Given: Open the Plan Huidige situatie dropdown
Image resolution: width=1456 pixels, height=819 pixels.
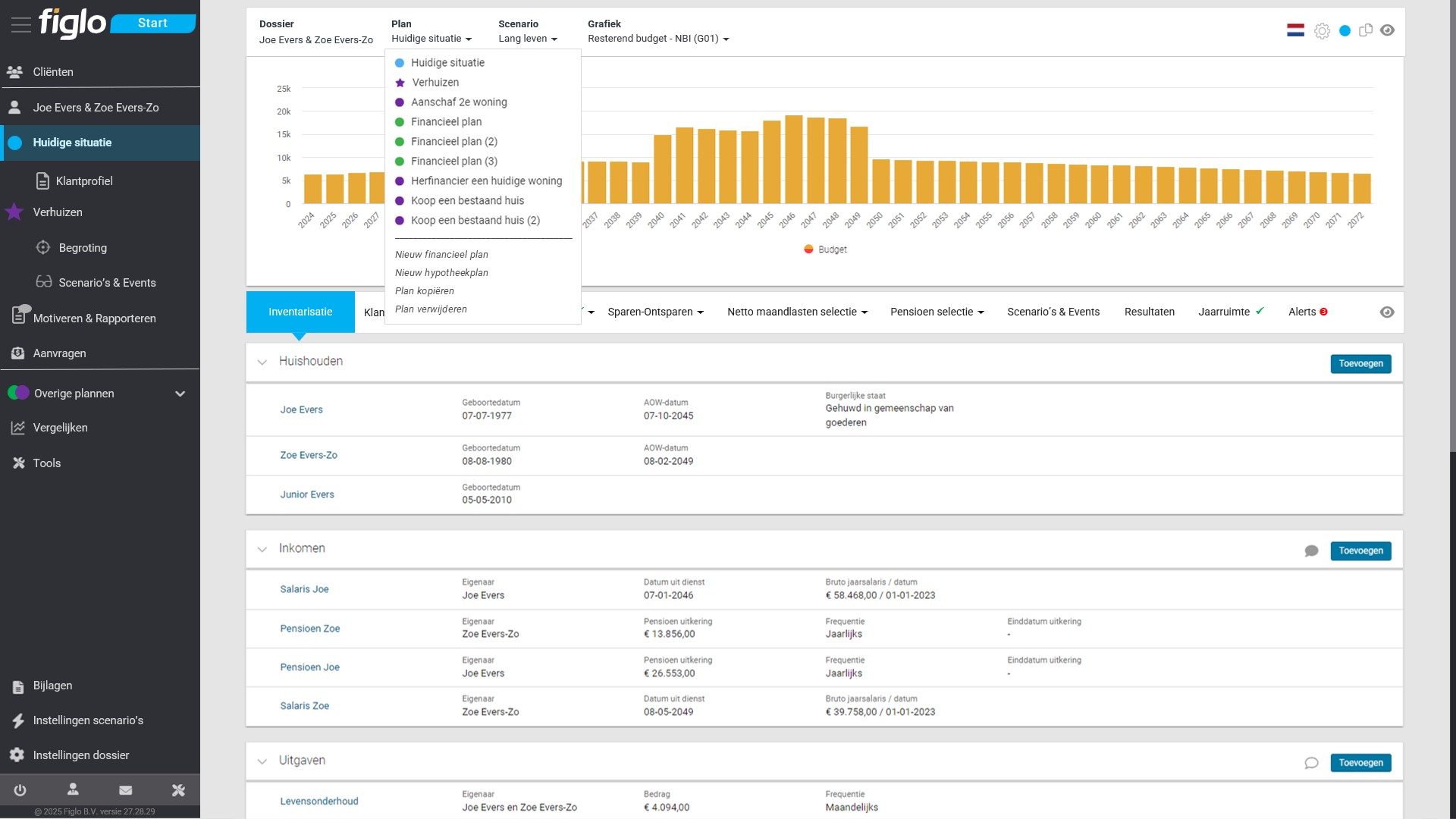Looking at the screenshot, I should pos(431,39).
